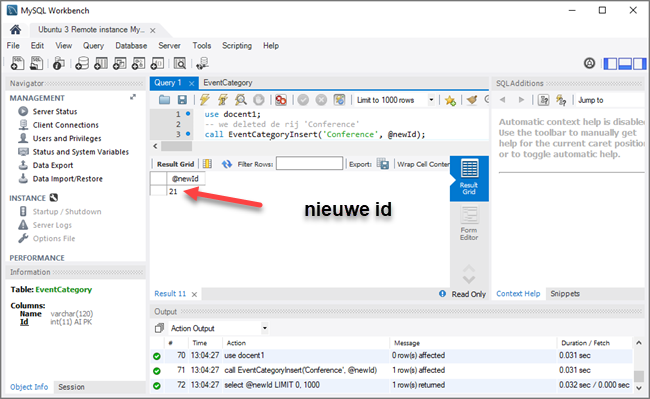Open Startup / Shutdown under Instance
This screenshot has width=650, height=399.
tap(67, 212)
